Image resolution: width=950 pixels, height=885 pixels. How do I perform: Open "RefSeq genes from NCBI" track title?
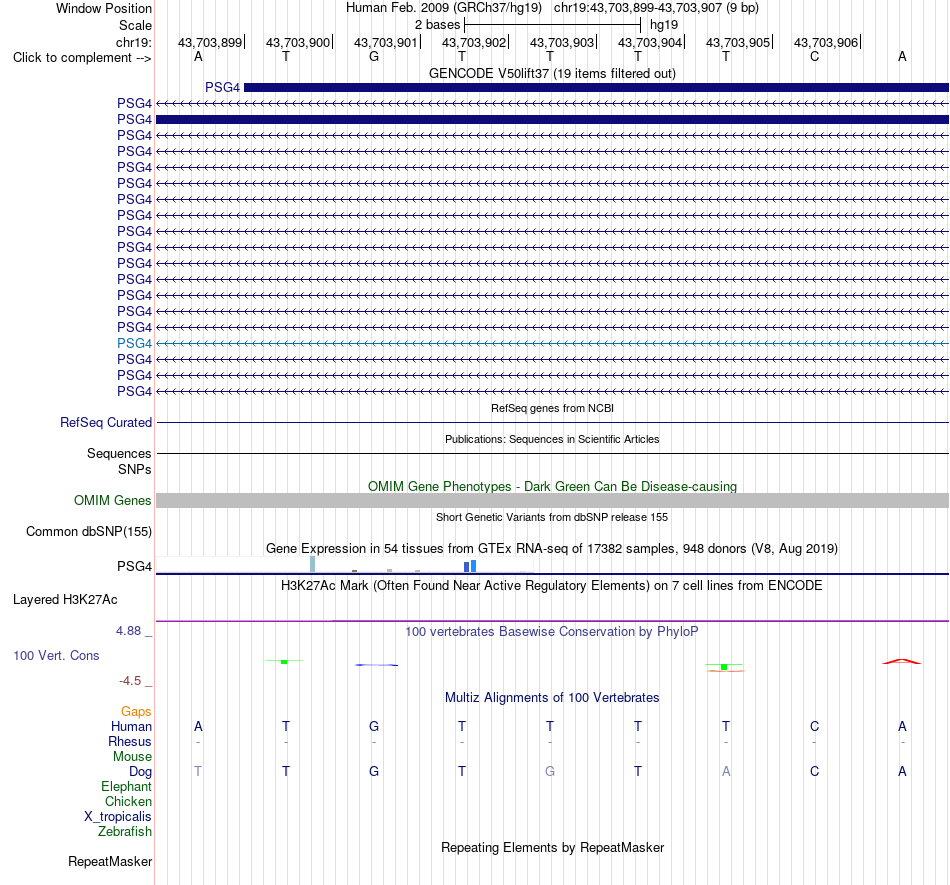552,408
